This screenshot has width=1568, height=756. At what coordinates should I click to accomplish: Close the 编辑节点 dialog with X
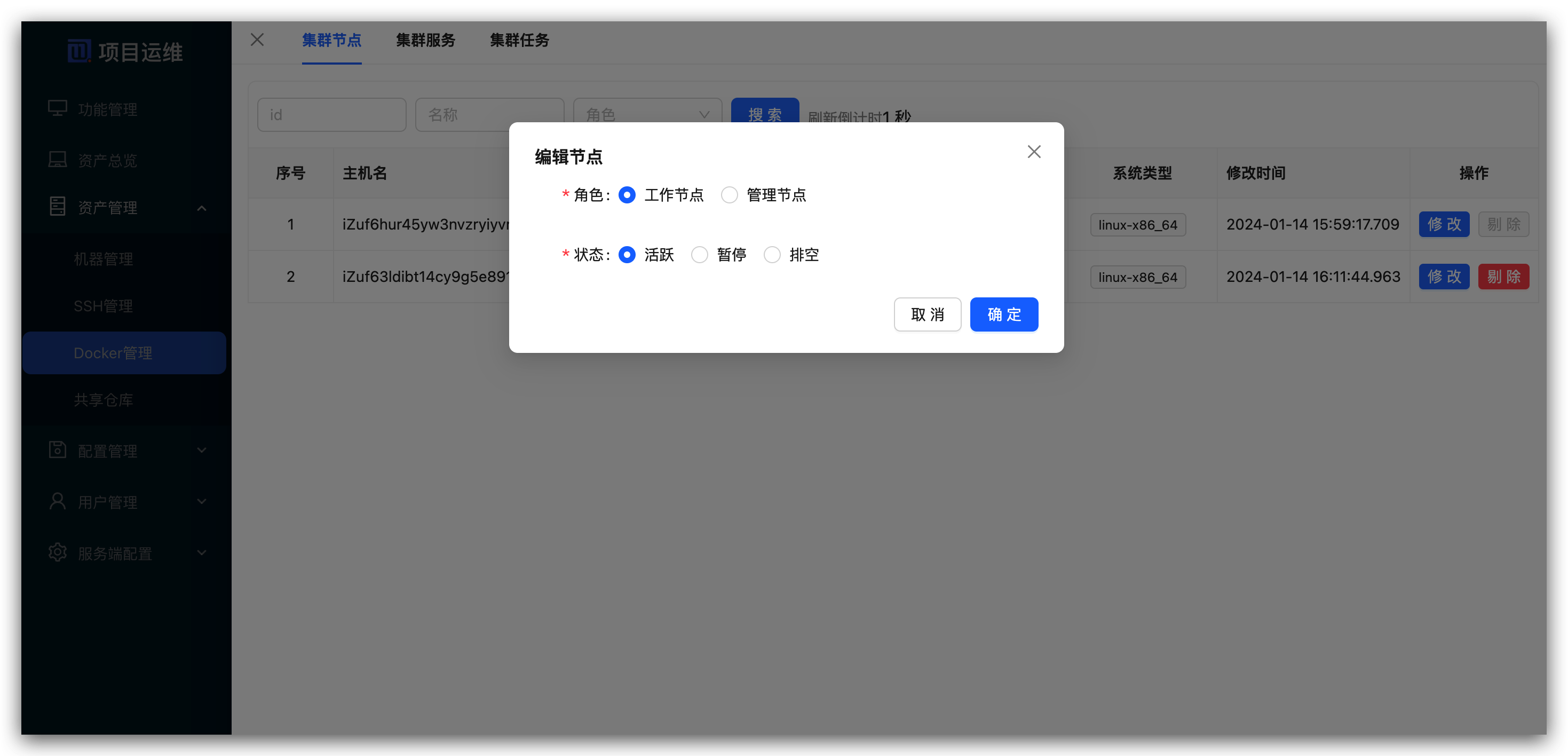(1034, 151)
